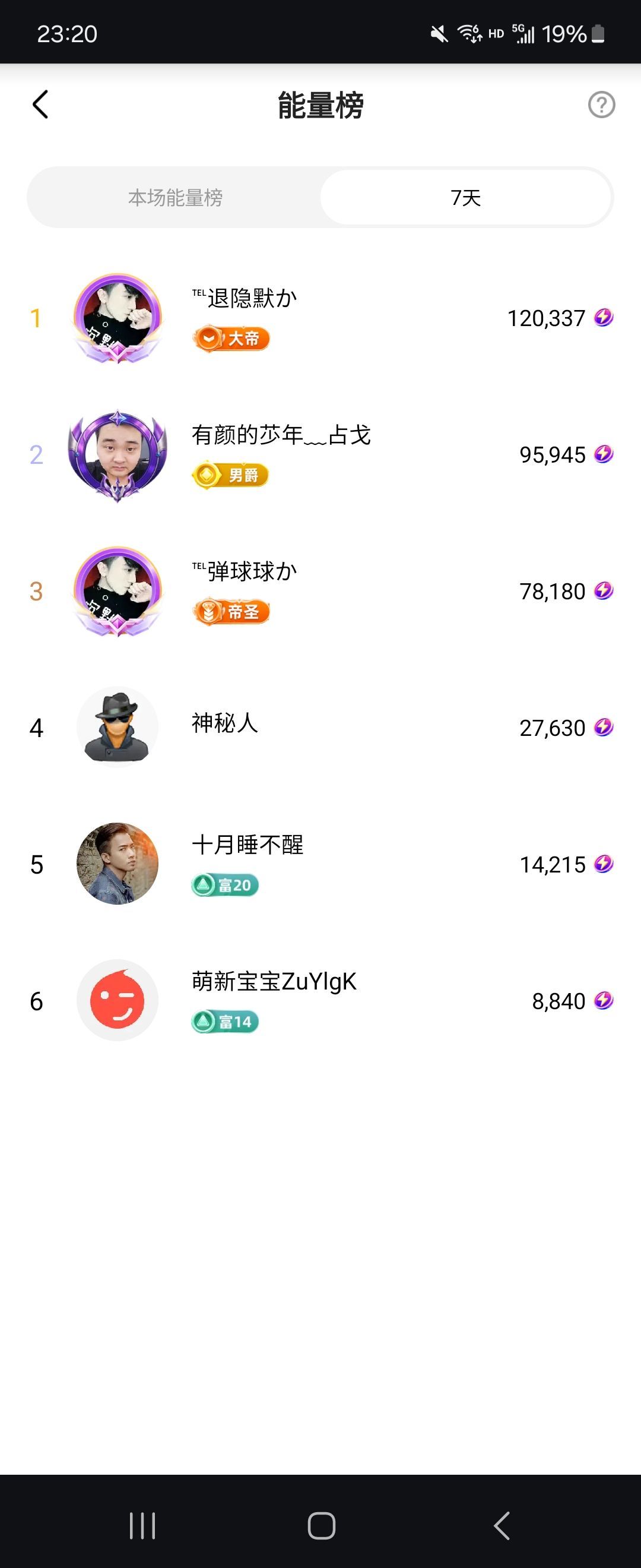This screenshot has width=641, height=1568.
Task: Click the 大帝 rank badge
Action: click(231, 339)
